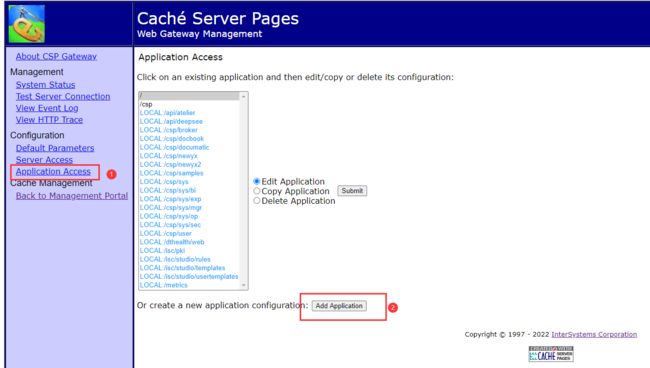Go Back to Management Portal
The width and height of the screenshot is (650, 368).
pos(72,196)
